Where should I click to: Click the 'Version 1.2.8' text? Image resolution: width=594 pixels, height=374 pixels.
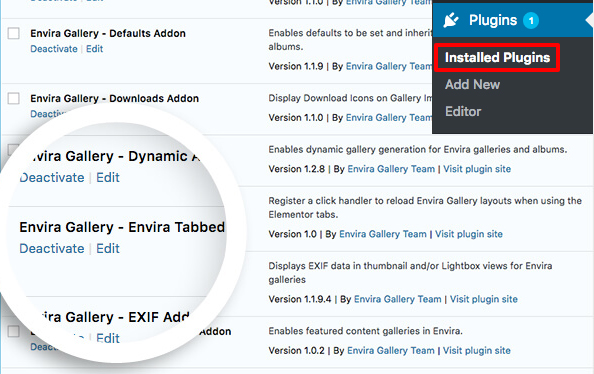[x=296, y=169]
